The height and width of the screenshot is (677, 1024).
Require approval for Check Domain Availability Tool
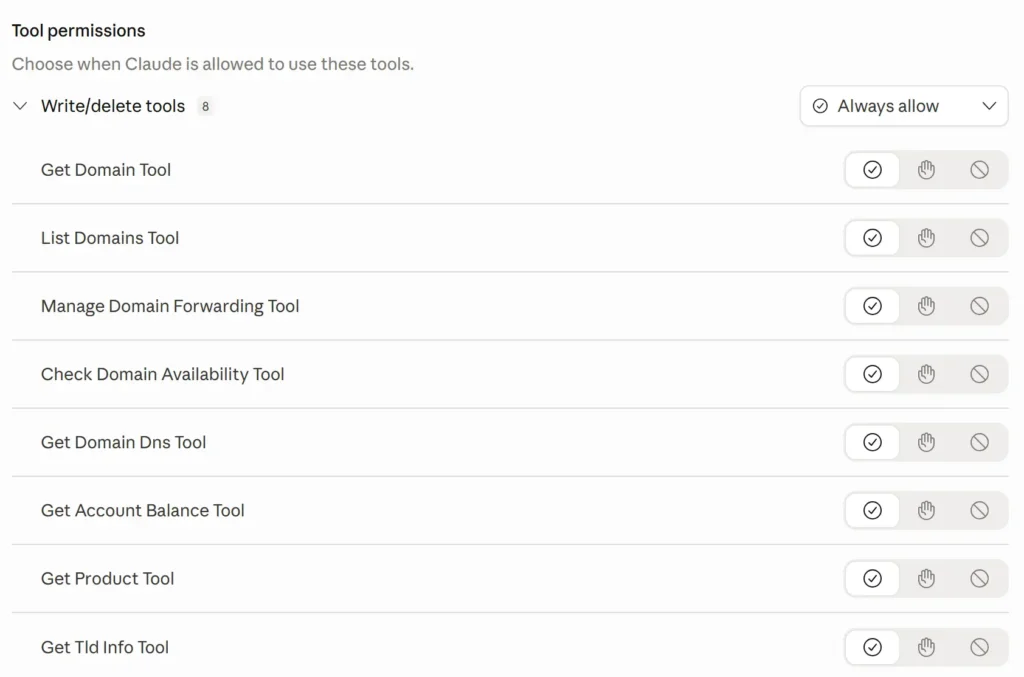click(x=926, y=374)
